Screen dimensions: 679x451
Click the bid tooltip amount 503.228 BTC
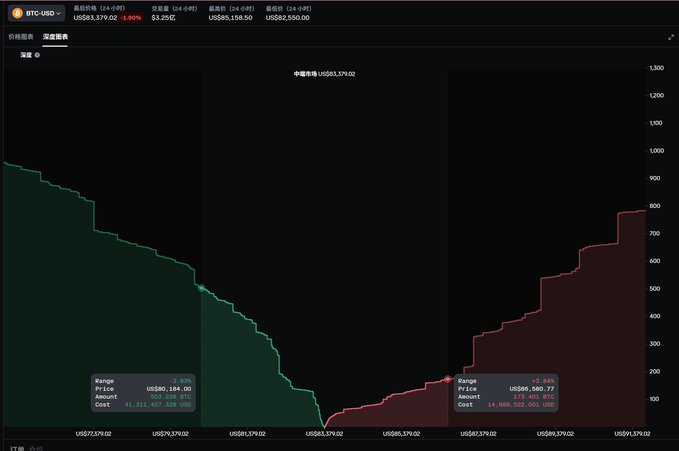click(x=171, y=397)
